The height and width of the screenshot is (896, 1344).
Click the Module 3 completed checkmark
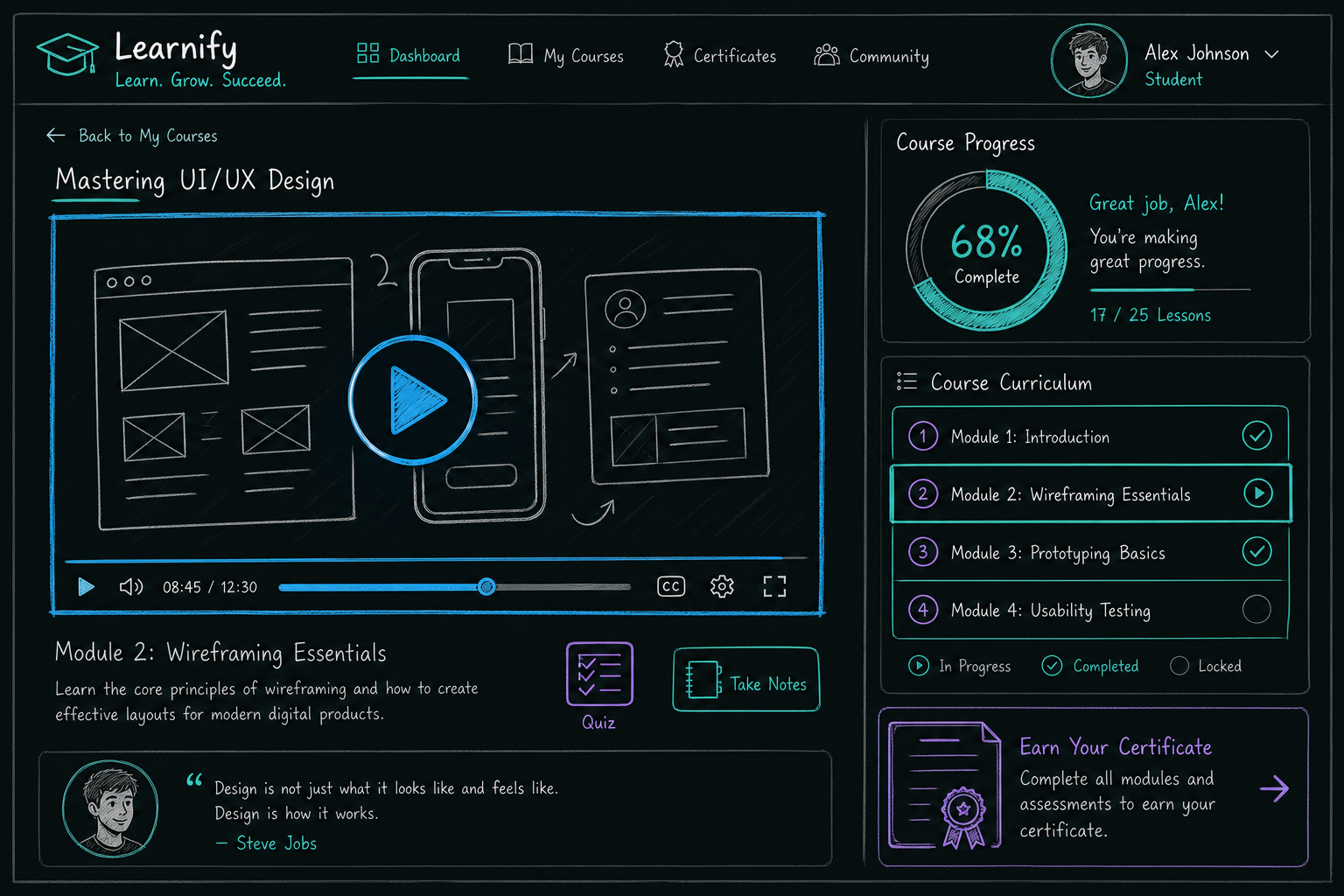[x=1257, y=551]
